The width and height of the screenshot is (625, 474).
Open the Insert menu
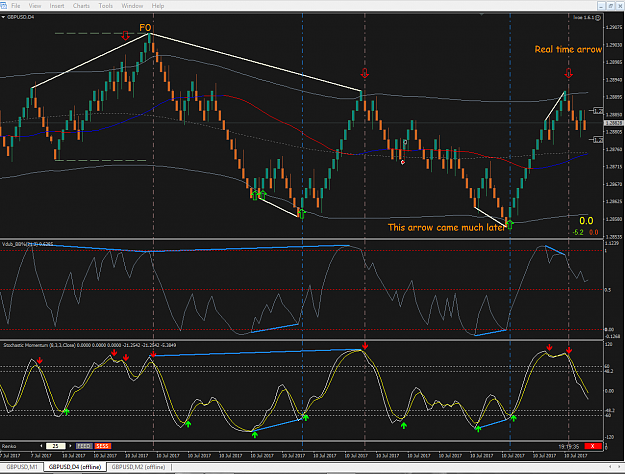pyautogui.click(x=57, y=6)
